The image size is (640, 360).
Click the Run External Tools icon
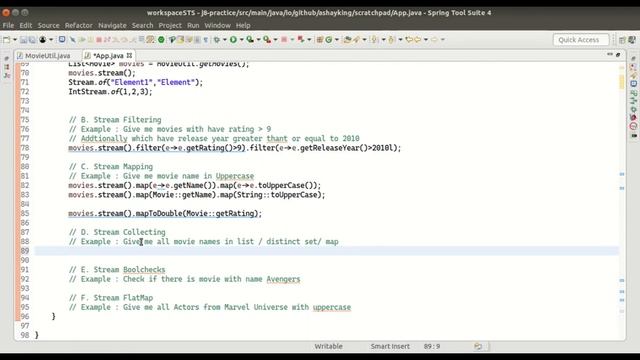click(267, 40)
